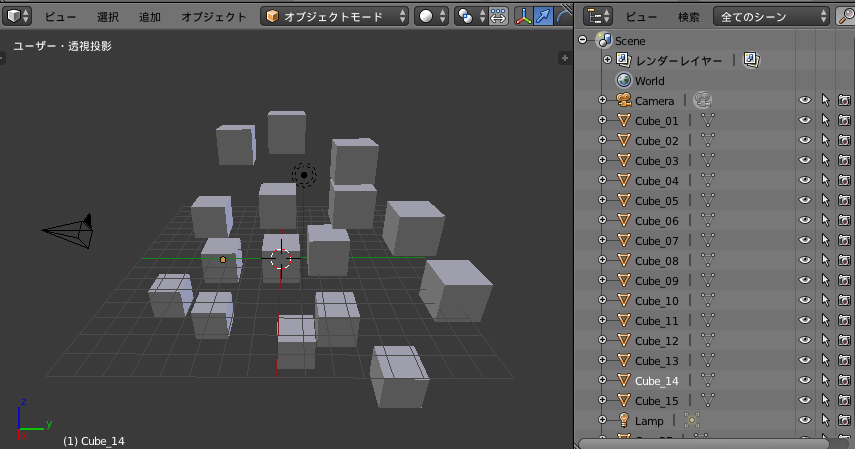Image resolution: width=855 pixels, height=449 pixels.
Task: Click the lamp data icon next to Lamp
Action: pyautogui.click(x=691, y=420)
